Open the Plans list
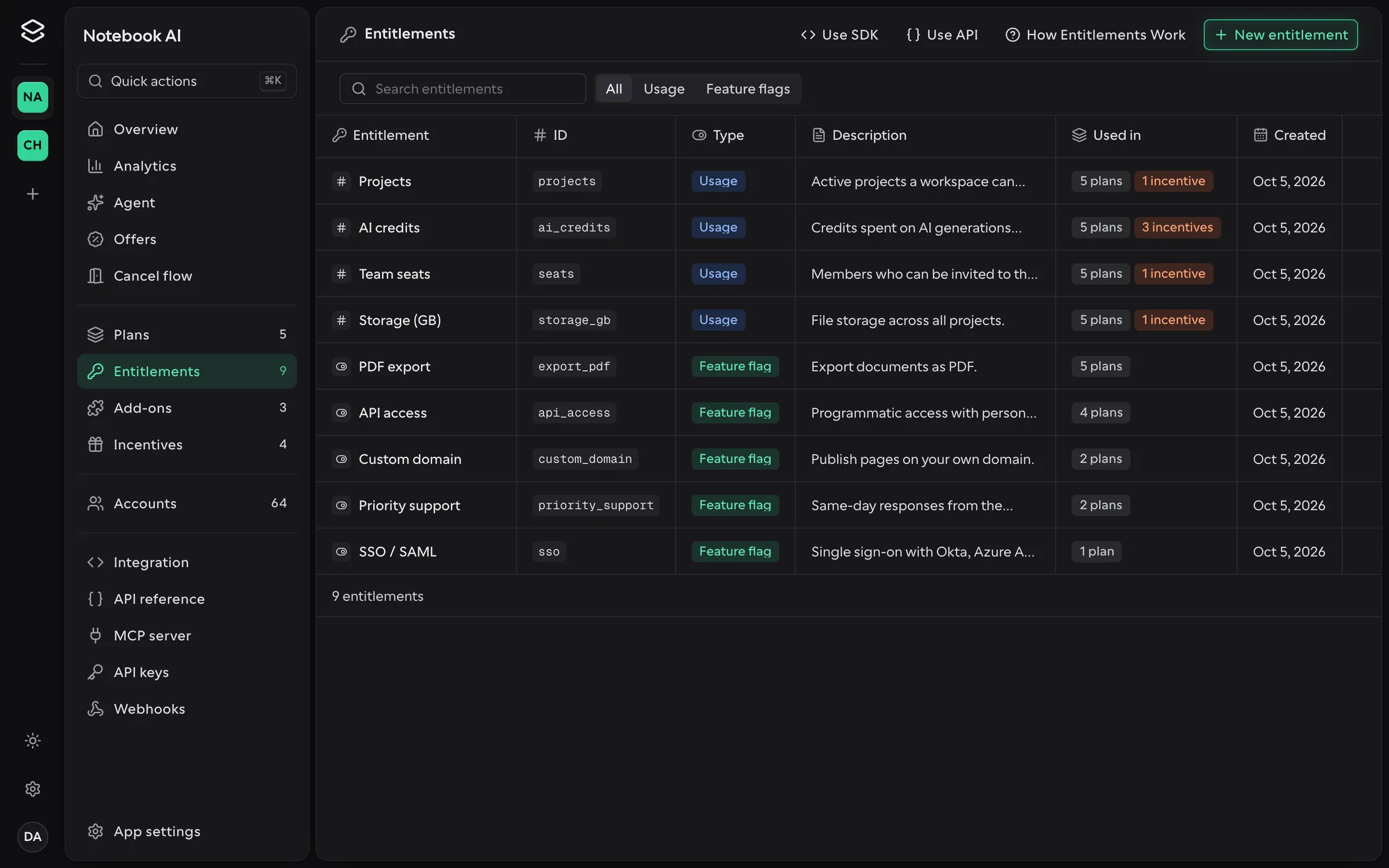Screen dimensions: 1389x868 (187, 335)
